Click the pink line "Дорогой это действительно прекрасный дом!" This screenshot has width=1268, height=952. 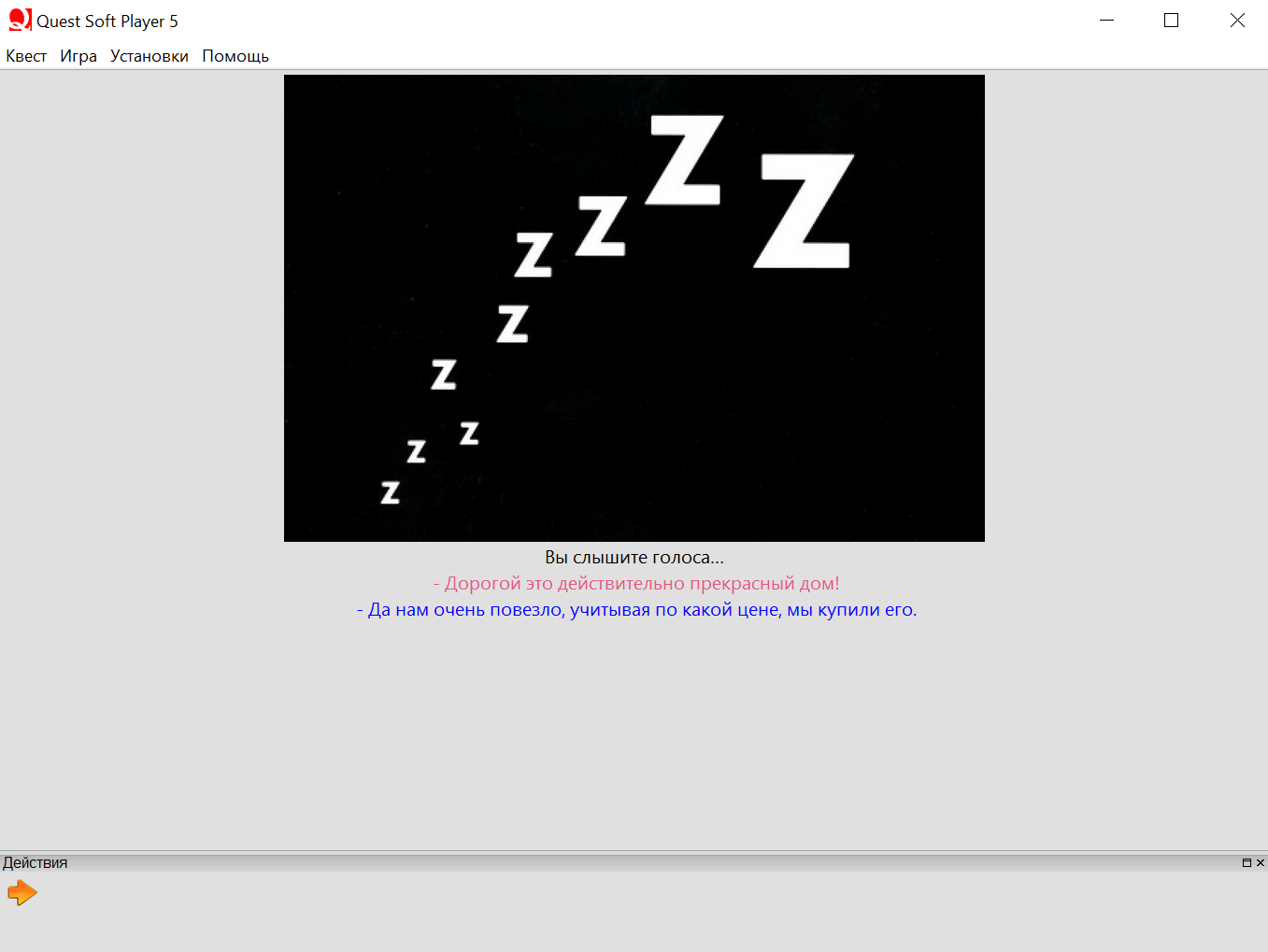pos(636,584)
